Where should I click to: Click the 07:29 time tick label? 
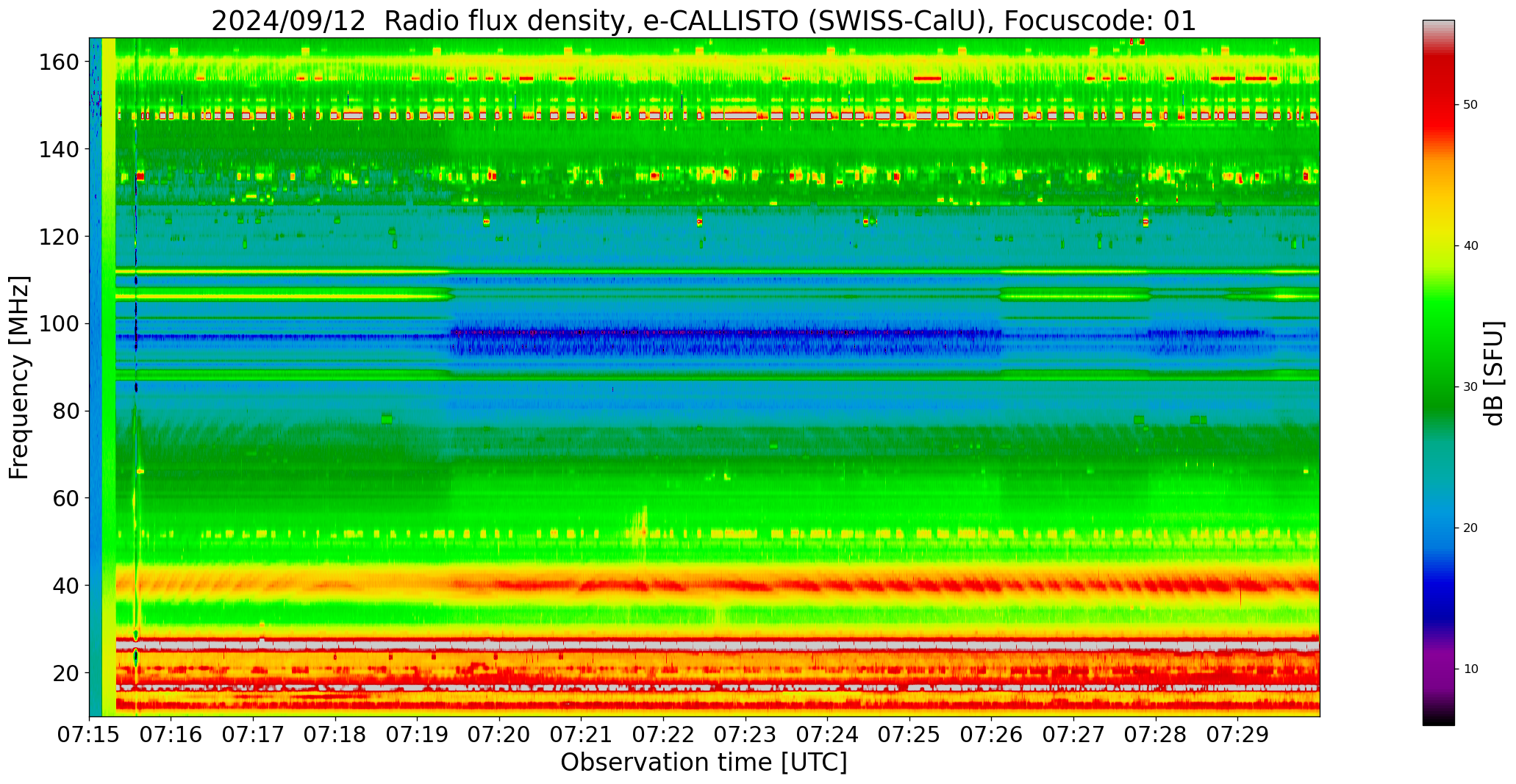tap(1237, 735)
